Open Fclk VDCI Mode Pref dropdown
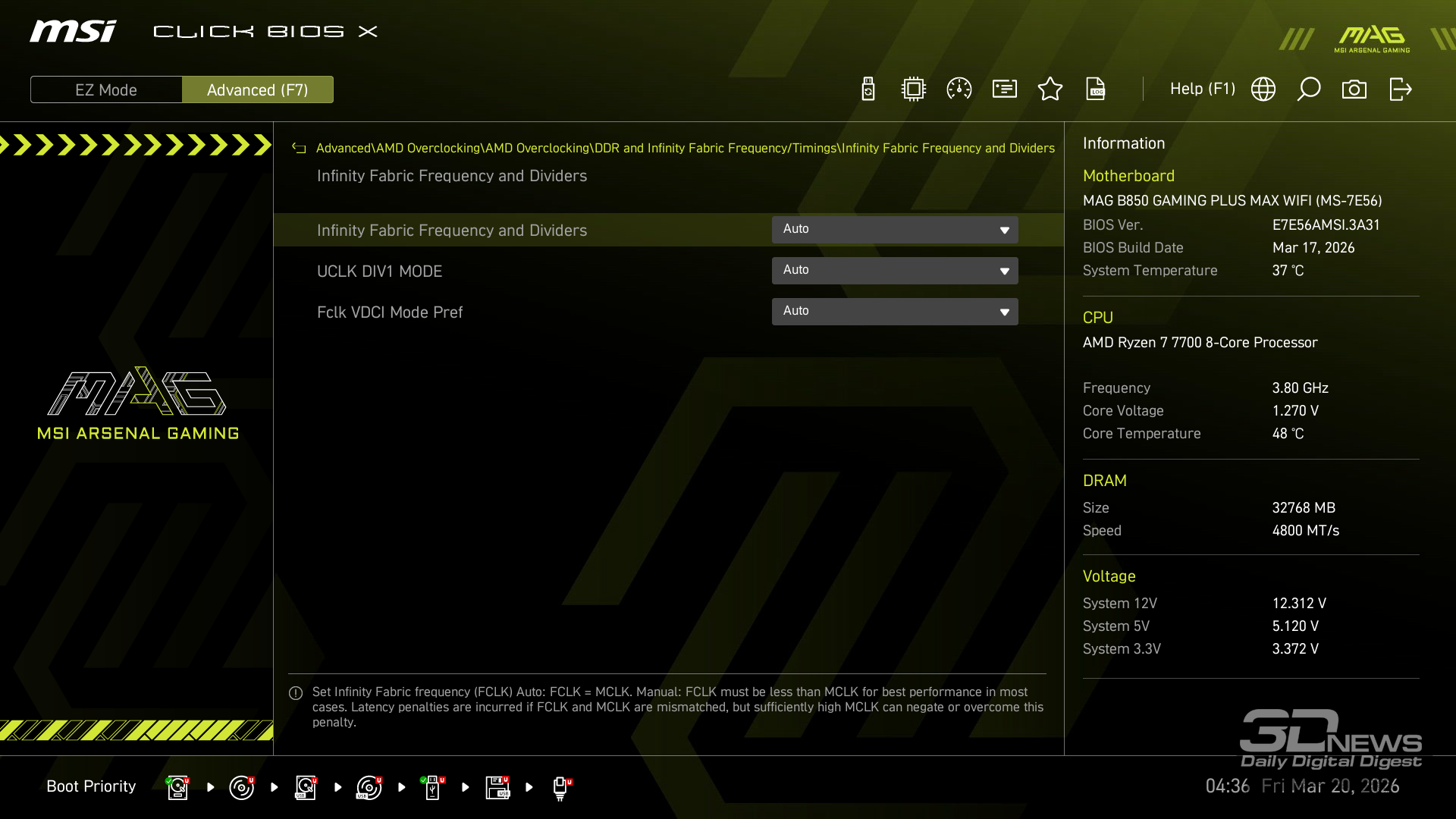1456x819 pixels. [x=895, y=312]
